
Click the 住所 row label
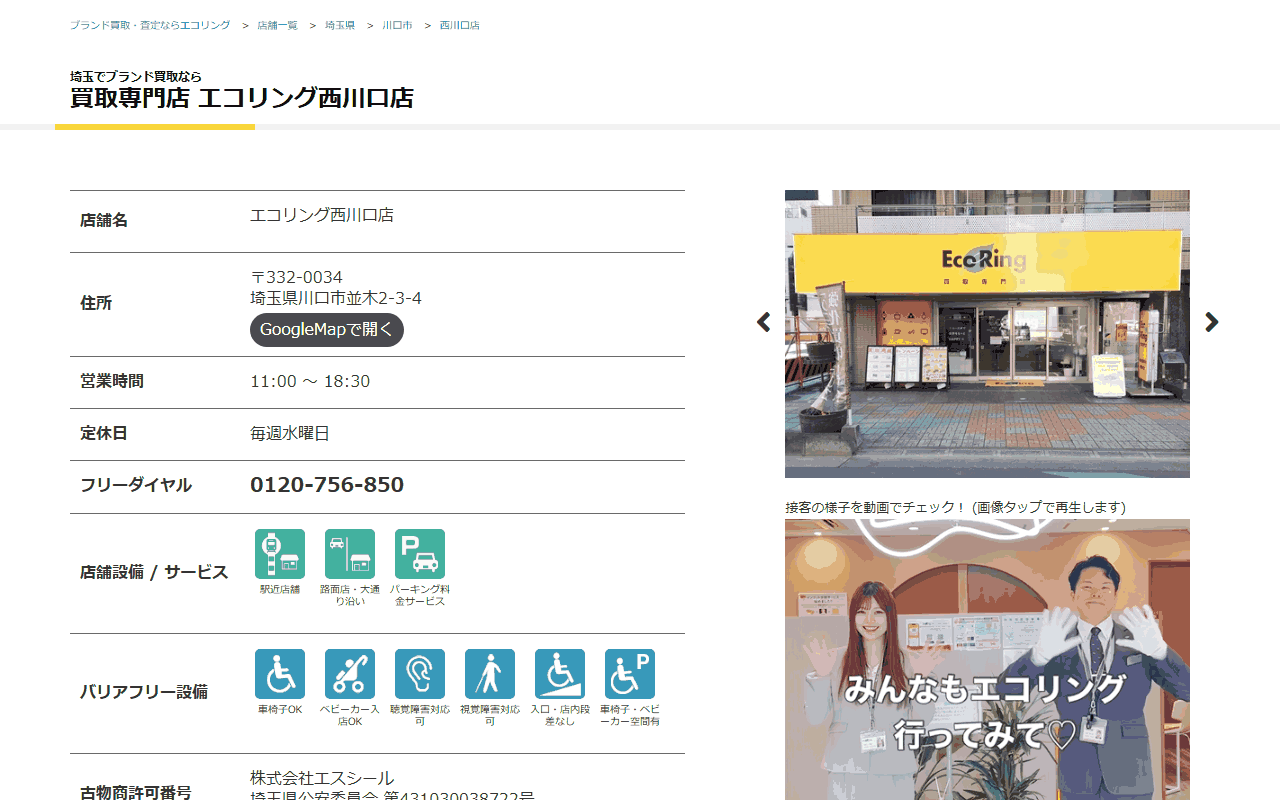pos(96,303)
